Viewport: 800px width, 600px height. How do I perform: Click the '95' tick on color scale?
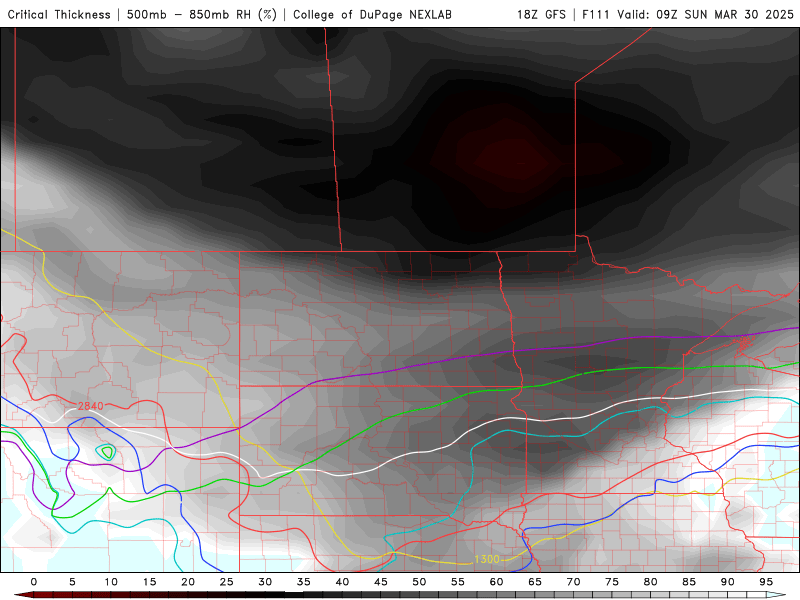tap(766, 582)
